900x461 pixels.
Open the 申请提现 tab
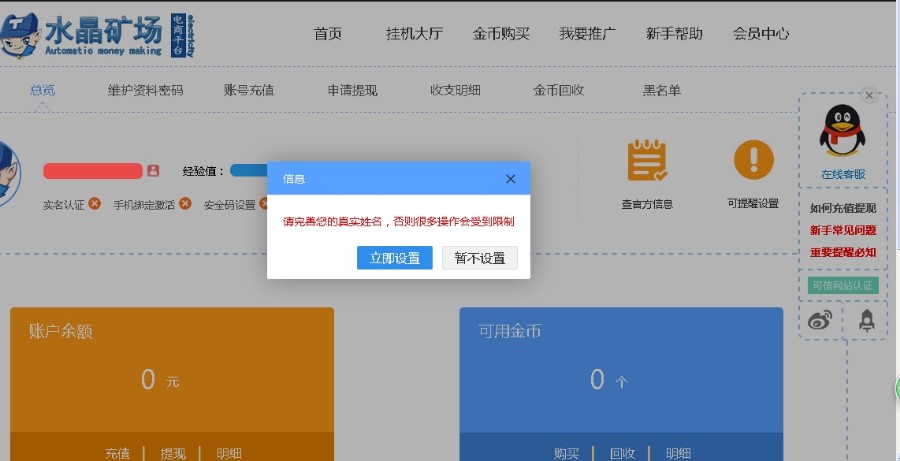tap(352, 90)
